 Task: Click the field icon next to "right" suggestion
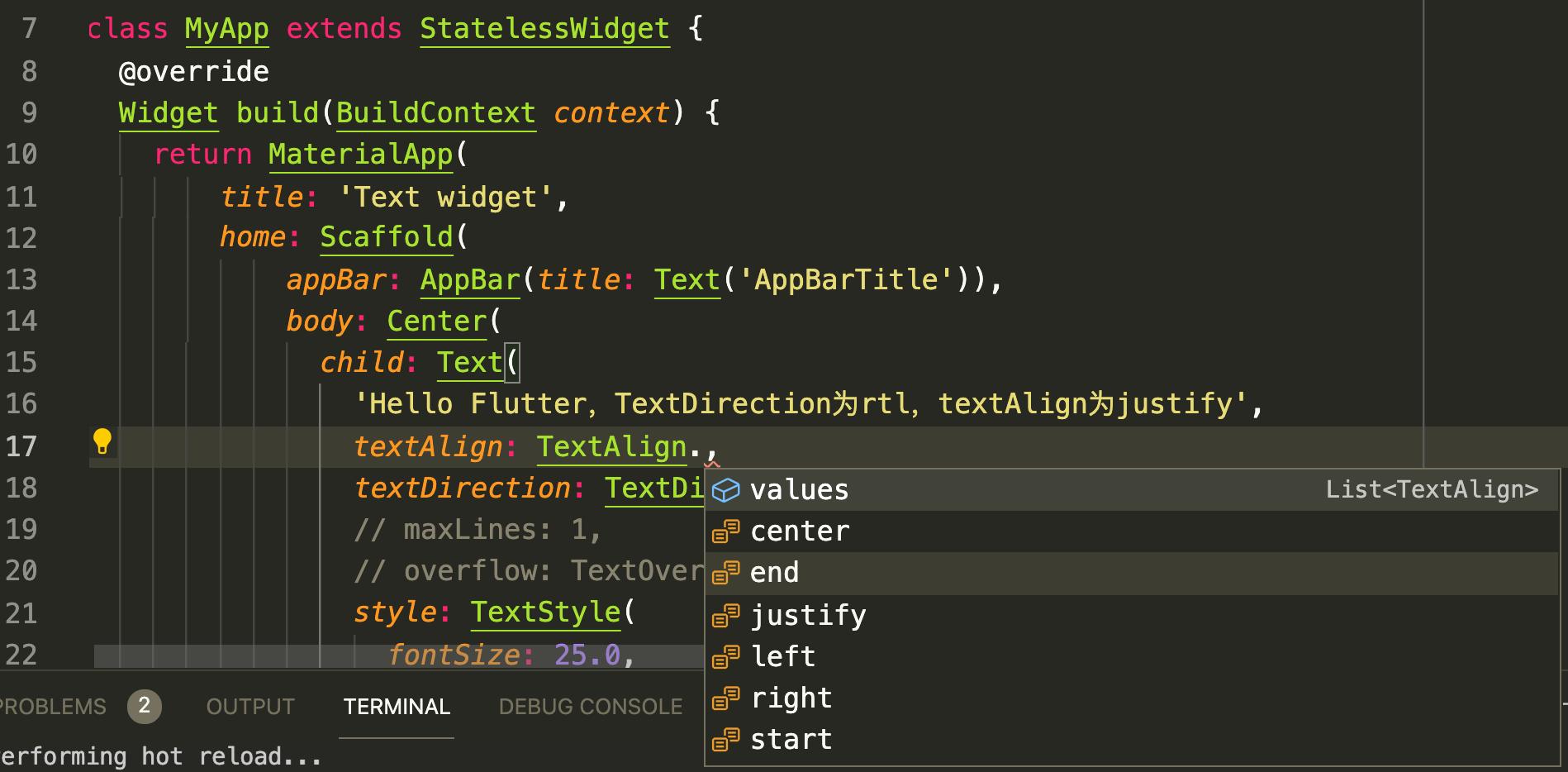(726, 697)
